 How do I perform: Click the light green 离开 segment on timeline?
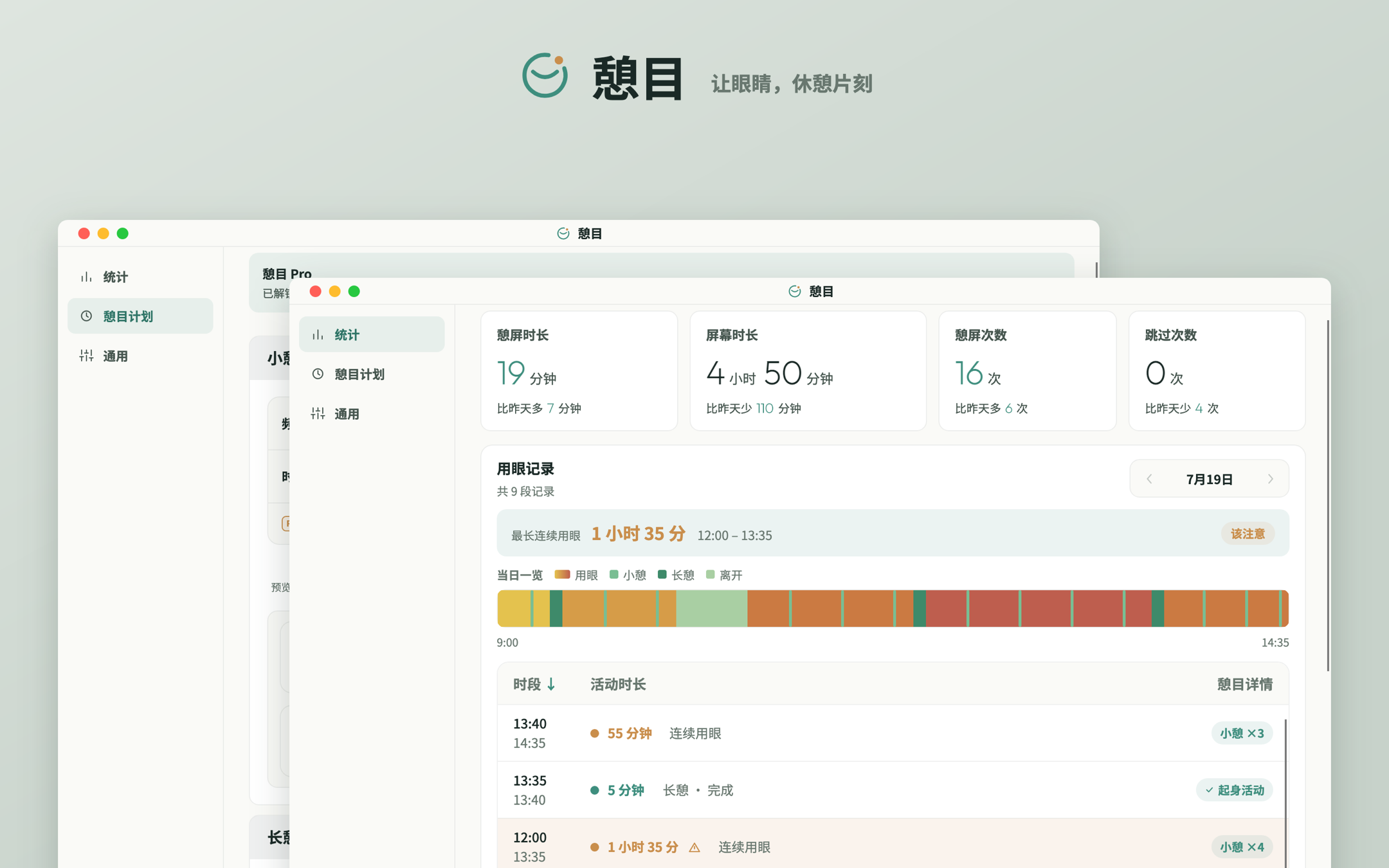pos(711,608)
